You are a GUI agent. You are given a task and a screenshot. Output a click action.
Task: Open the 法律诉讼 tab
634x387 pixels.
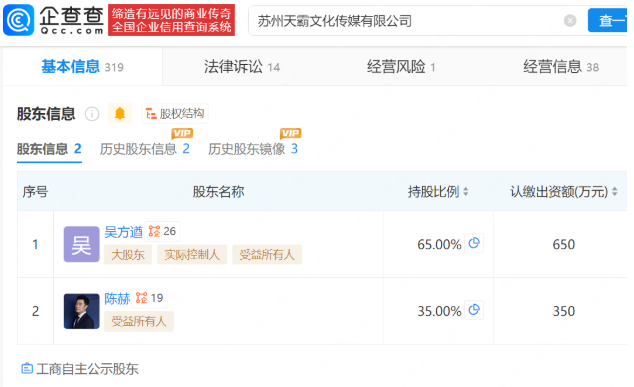coord(242,66)
